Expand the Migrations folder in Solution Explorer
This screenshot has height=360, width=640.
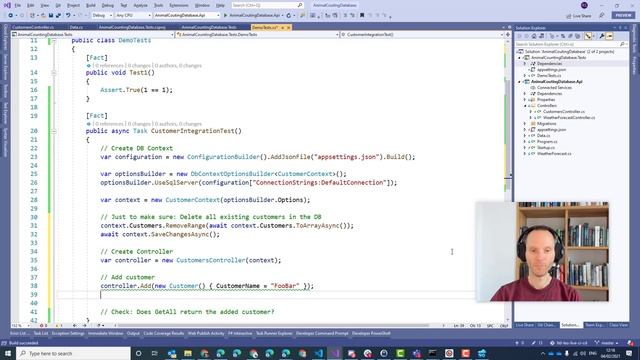[525, 123]
